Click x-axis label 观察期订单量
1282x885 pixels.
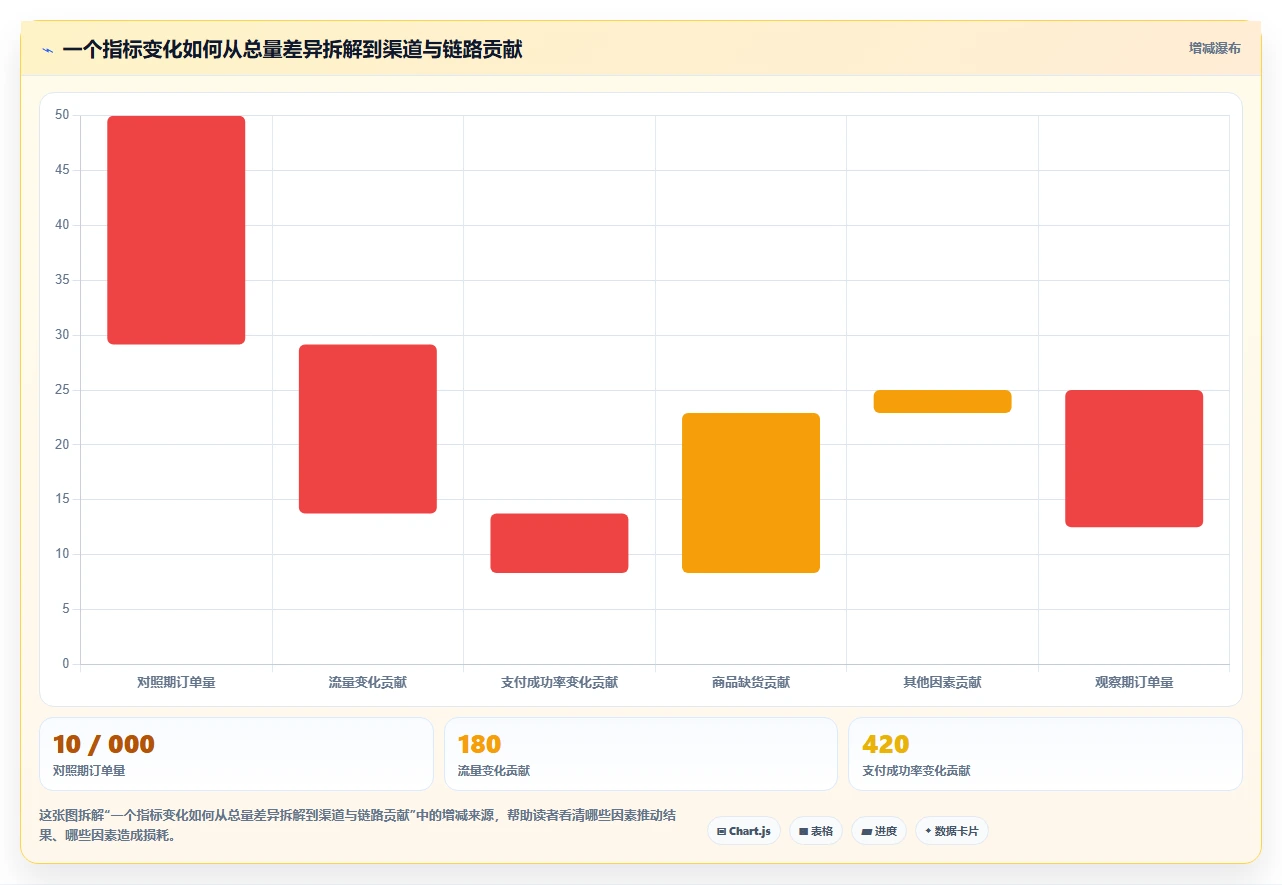coord(1134,682)
